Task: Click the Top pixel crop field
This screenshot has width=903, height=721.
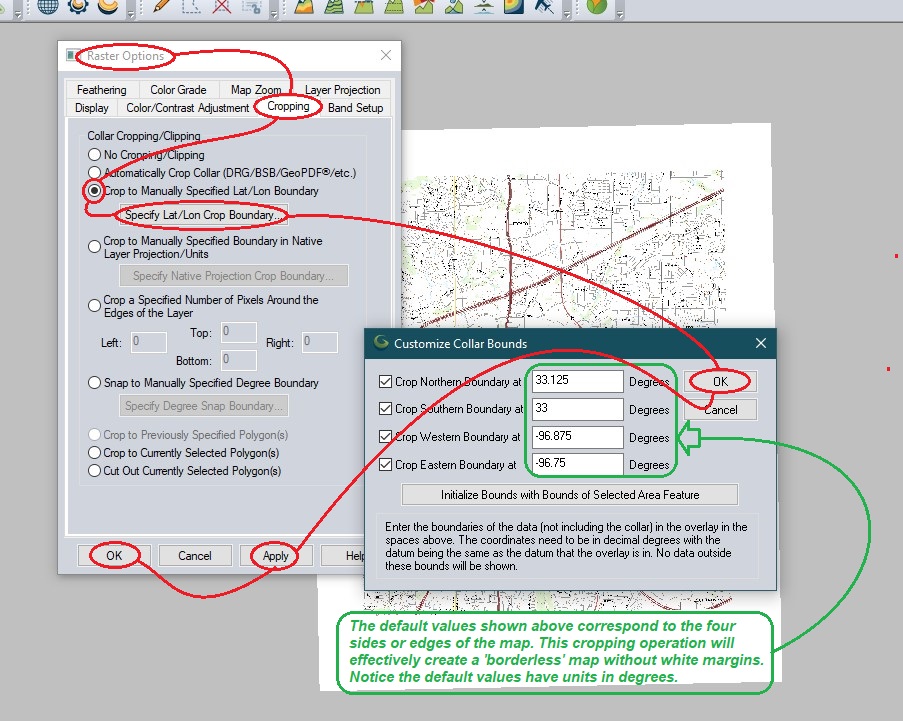Action: pyautogui.click(x=238, y=333)
